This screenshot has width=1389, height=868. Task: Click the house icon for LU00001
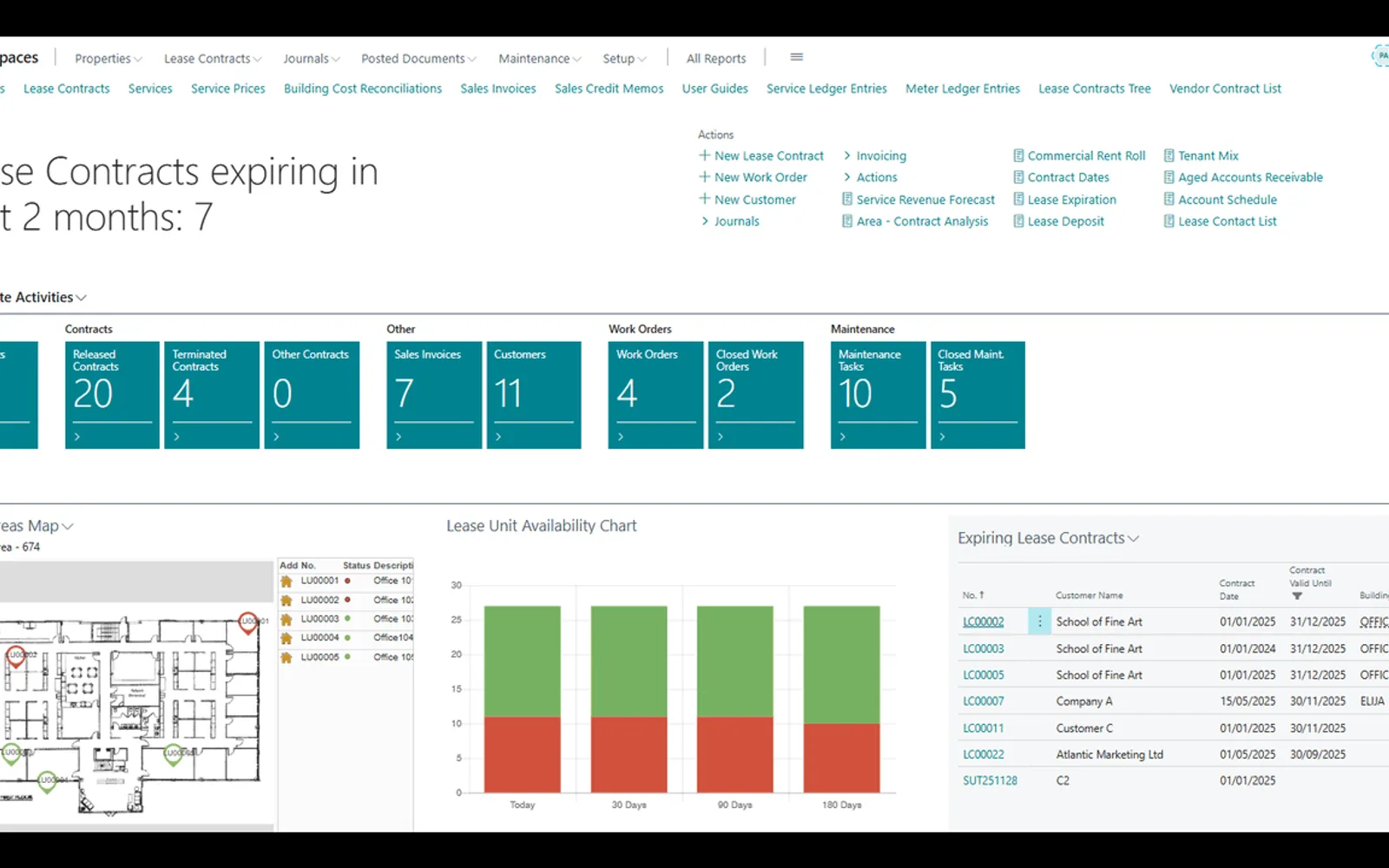click(x=286, y=581)
